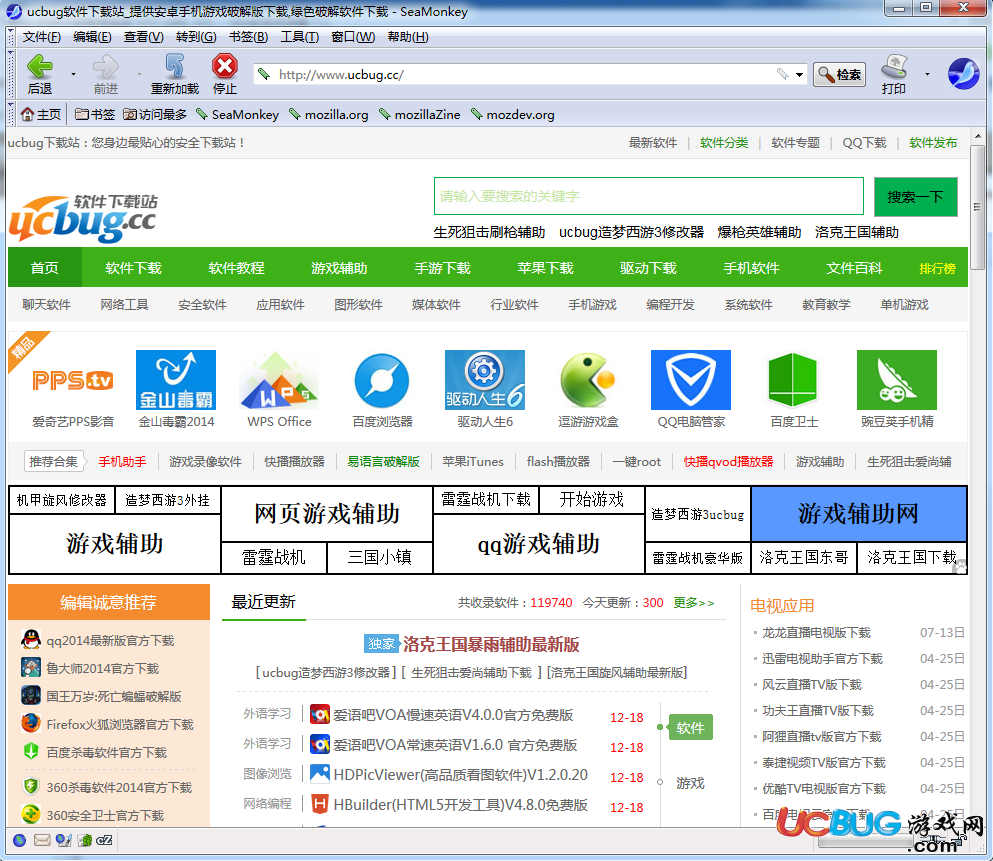Open the 文件(F) menu

(x=42, y=37)
